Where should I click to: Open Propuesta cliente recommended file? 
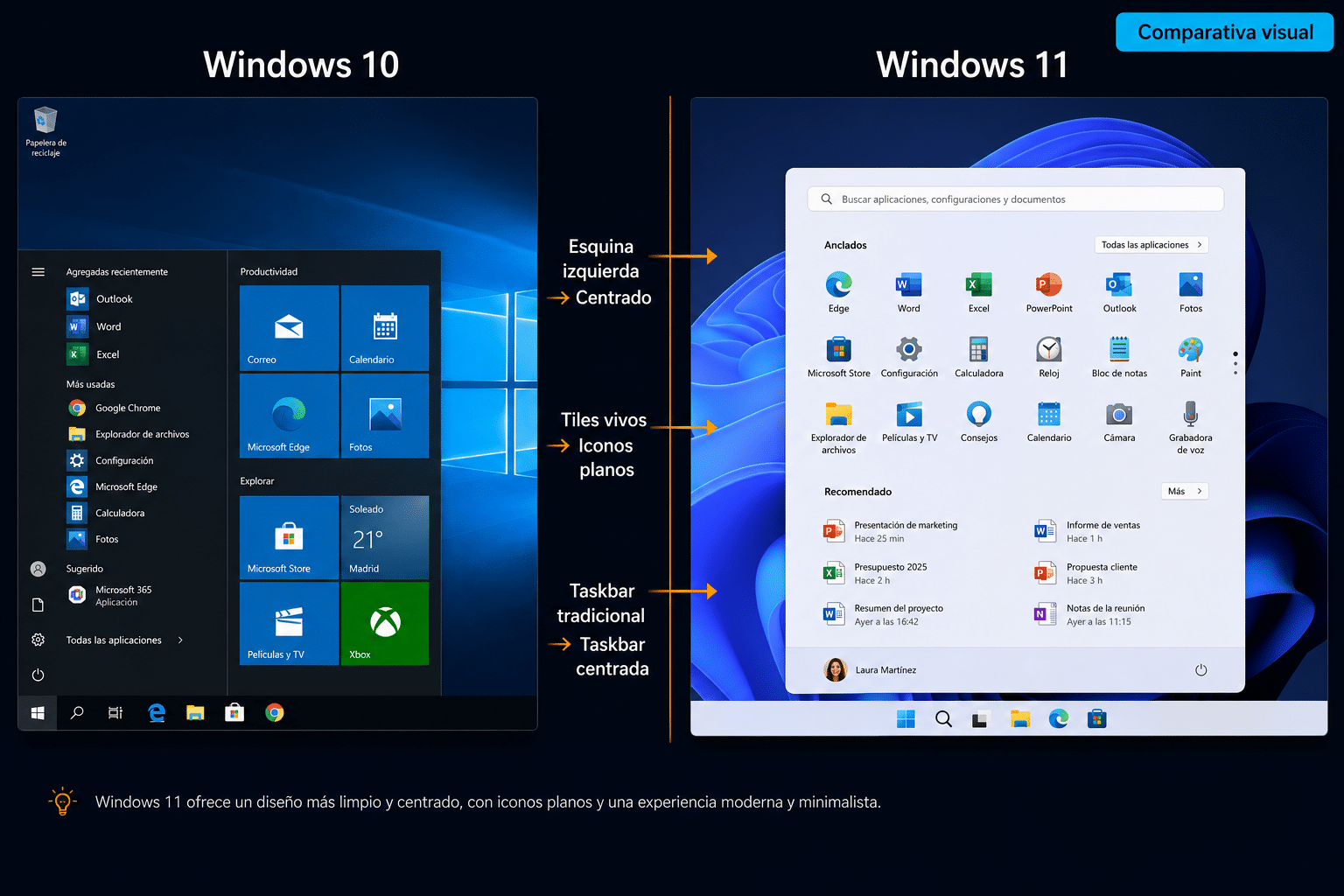click(x=1086, y=573)
